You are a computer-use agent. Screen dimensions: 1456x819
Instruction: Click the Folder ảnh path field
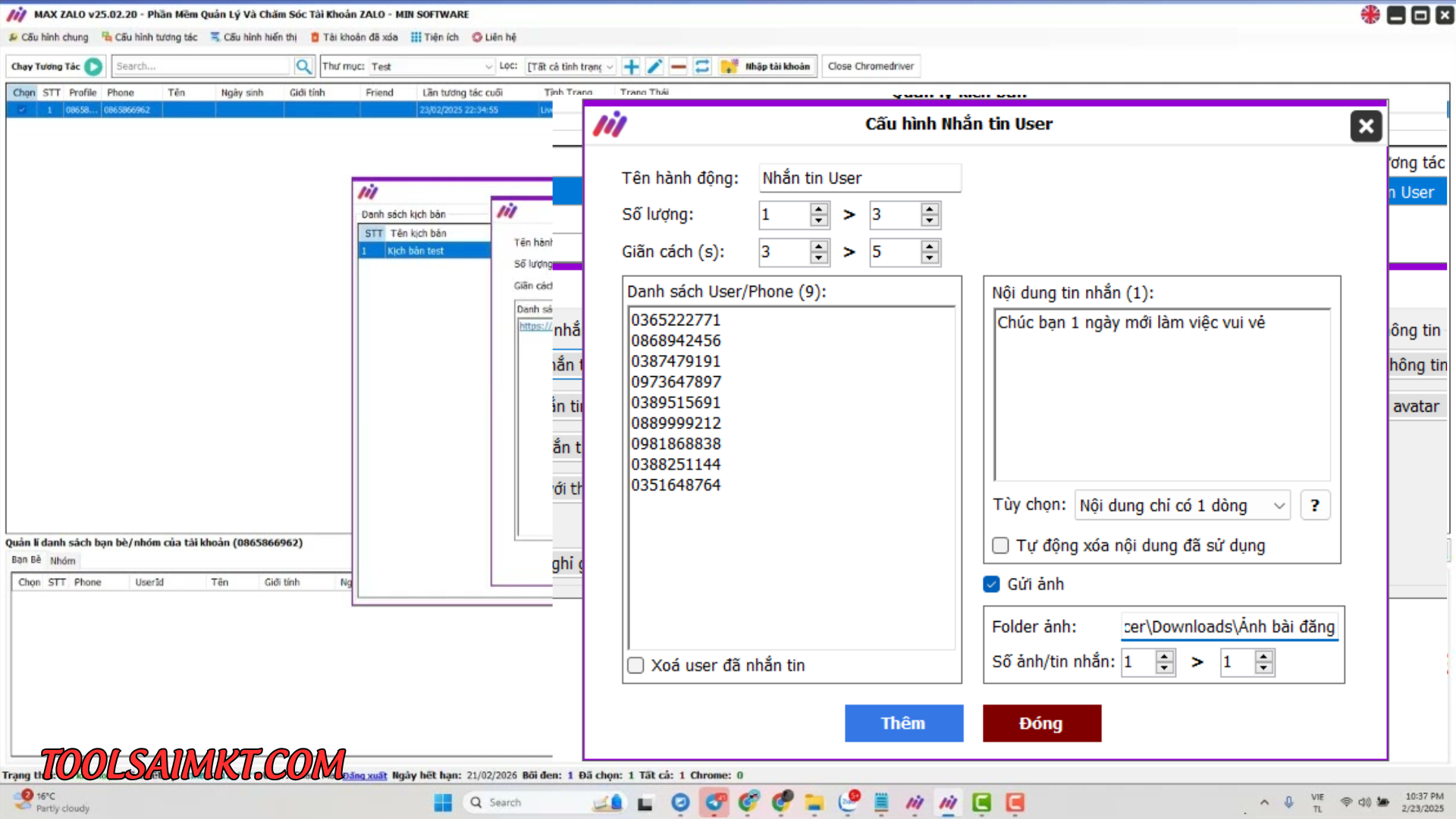(1229, 627)
